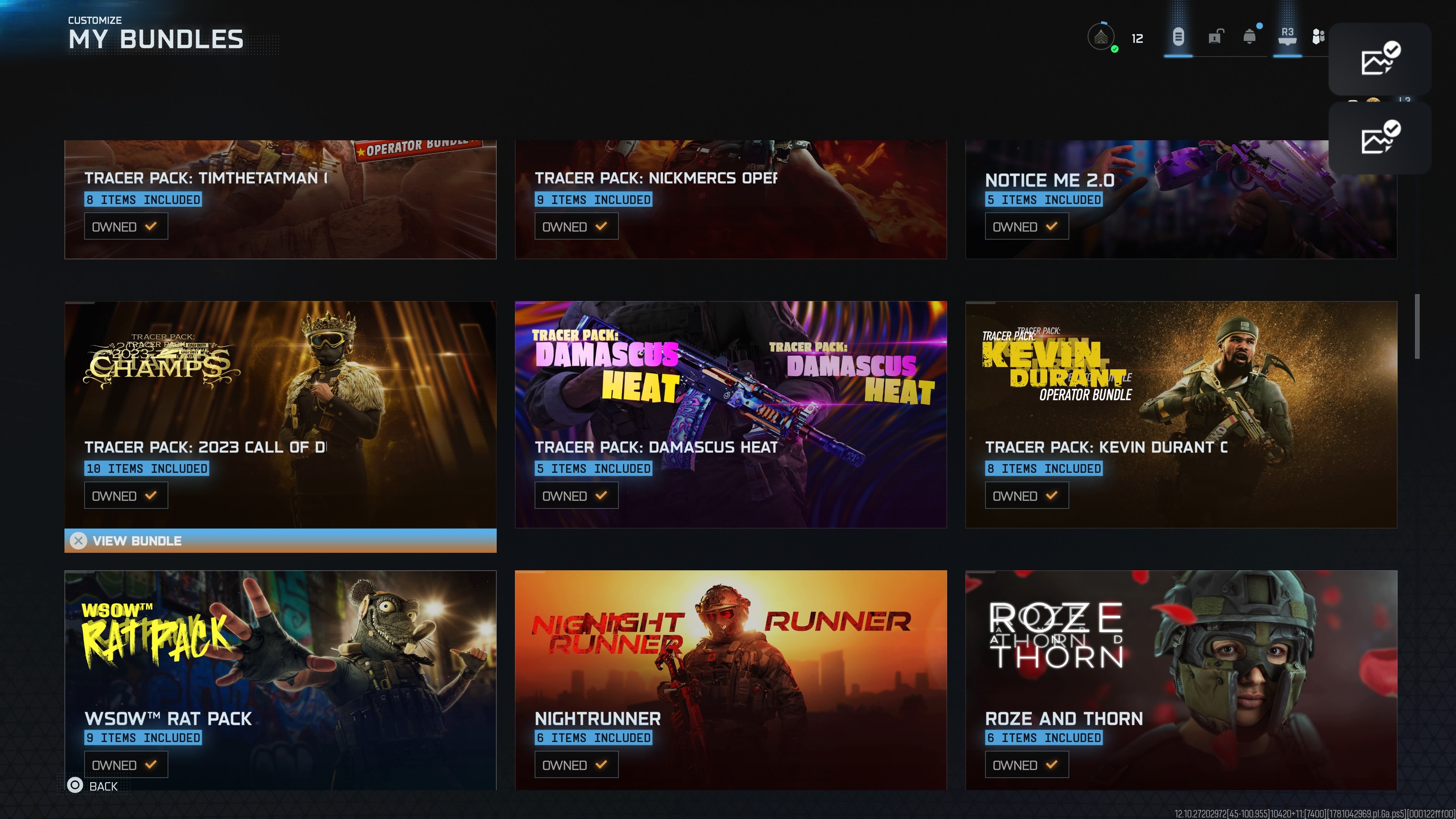Image resolution: width=1456 pixels, height=819 pixels.
Task: Select the unlocked padlock icon in header
Action: tap(1215, 37)
